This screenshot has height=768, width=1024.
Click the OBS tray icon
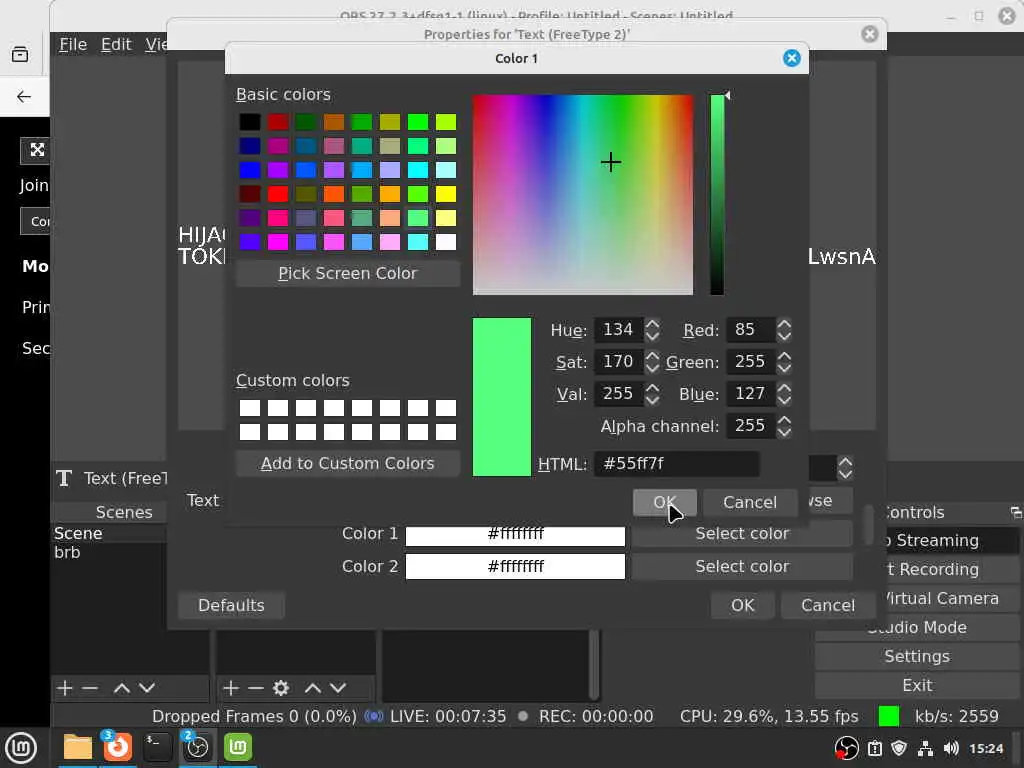[x=846, y=748]
